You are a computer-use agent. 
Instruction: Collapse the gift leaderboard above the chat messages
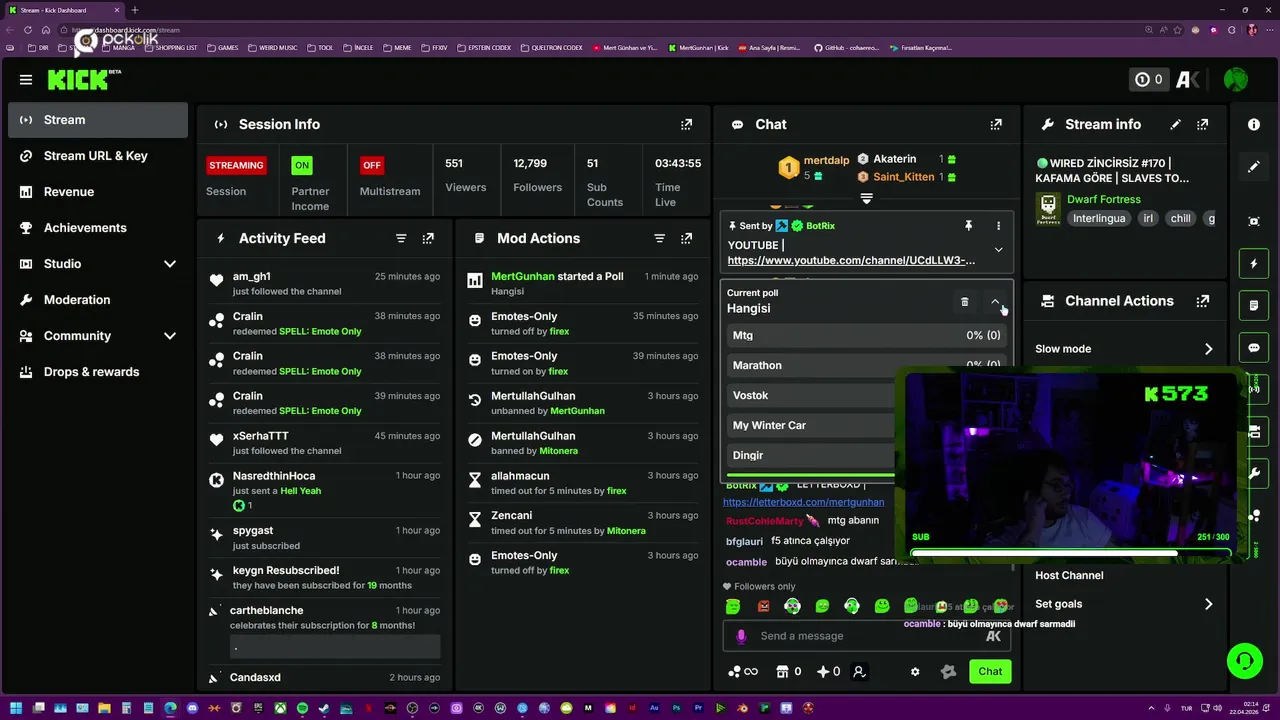pyautogui.click(x=866, y=199)
